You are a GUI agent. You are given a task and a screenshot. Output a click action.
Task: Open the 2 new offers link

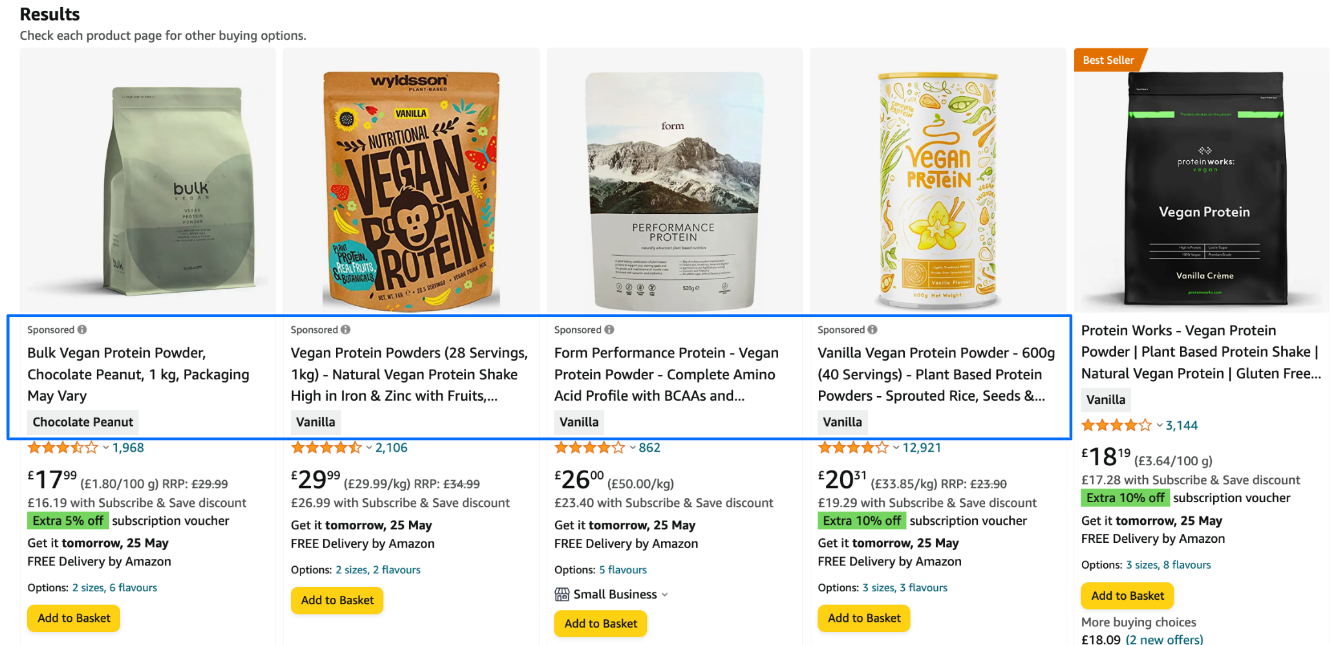[x=1164, y=639]
